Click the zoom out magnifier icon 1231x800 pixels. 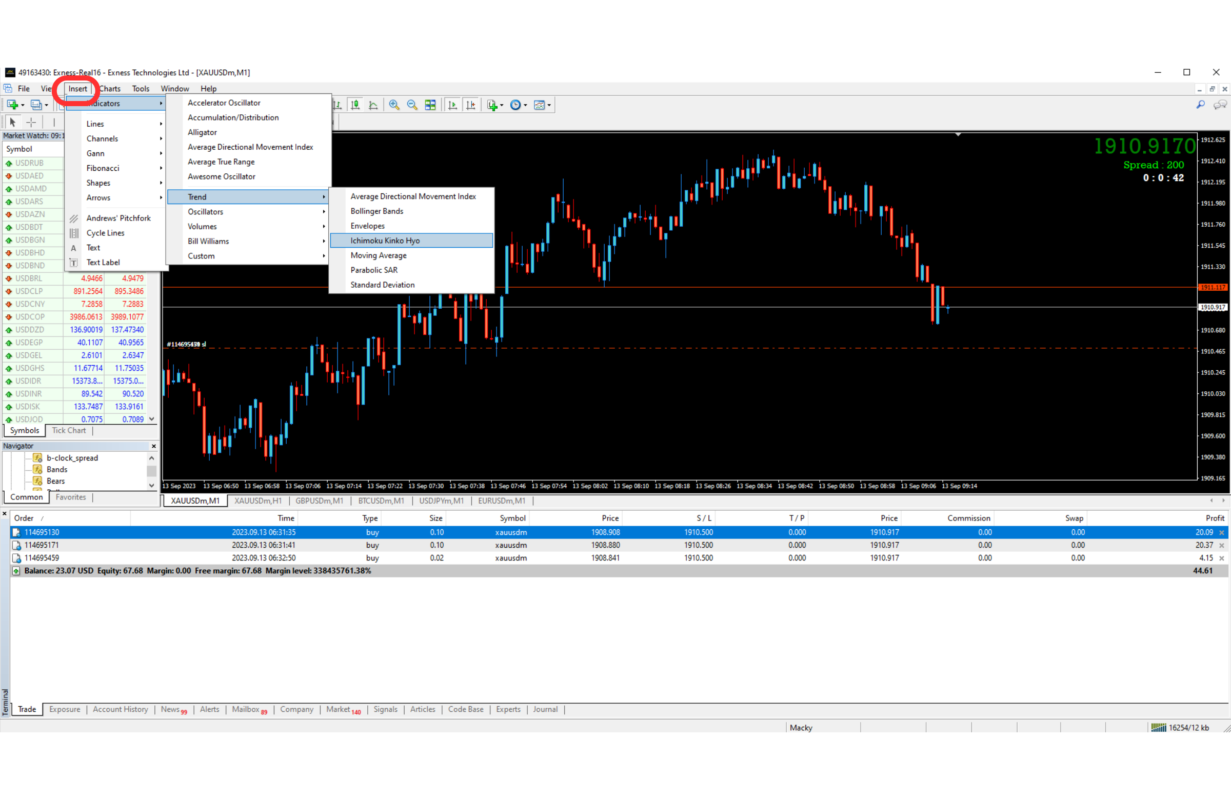coord(412,105)
